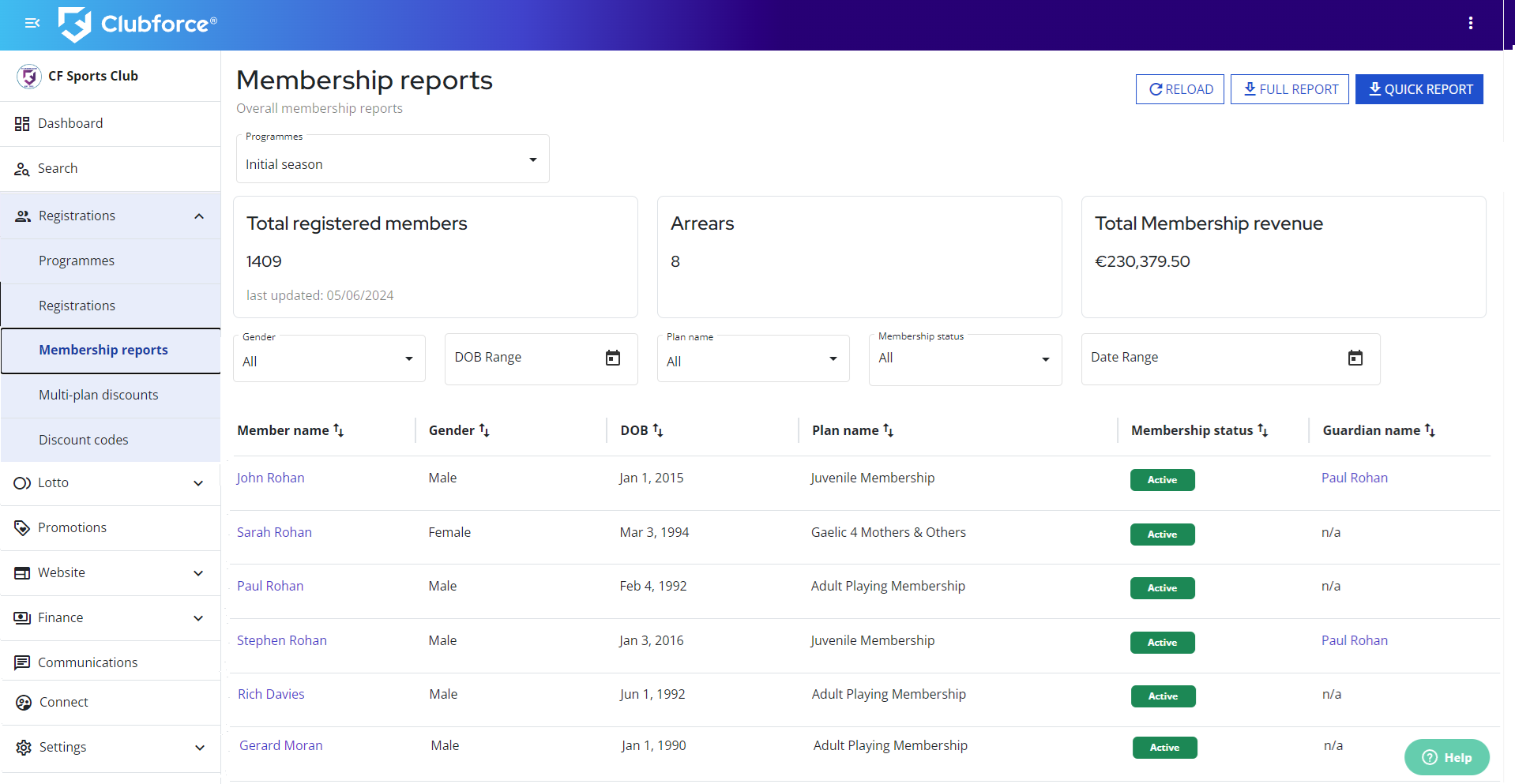Open member John Rohan's profile
The image size is (1515, 784).
(x=270, y=478)
